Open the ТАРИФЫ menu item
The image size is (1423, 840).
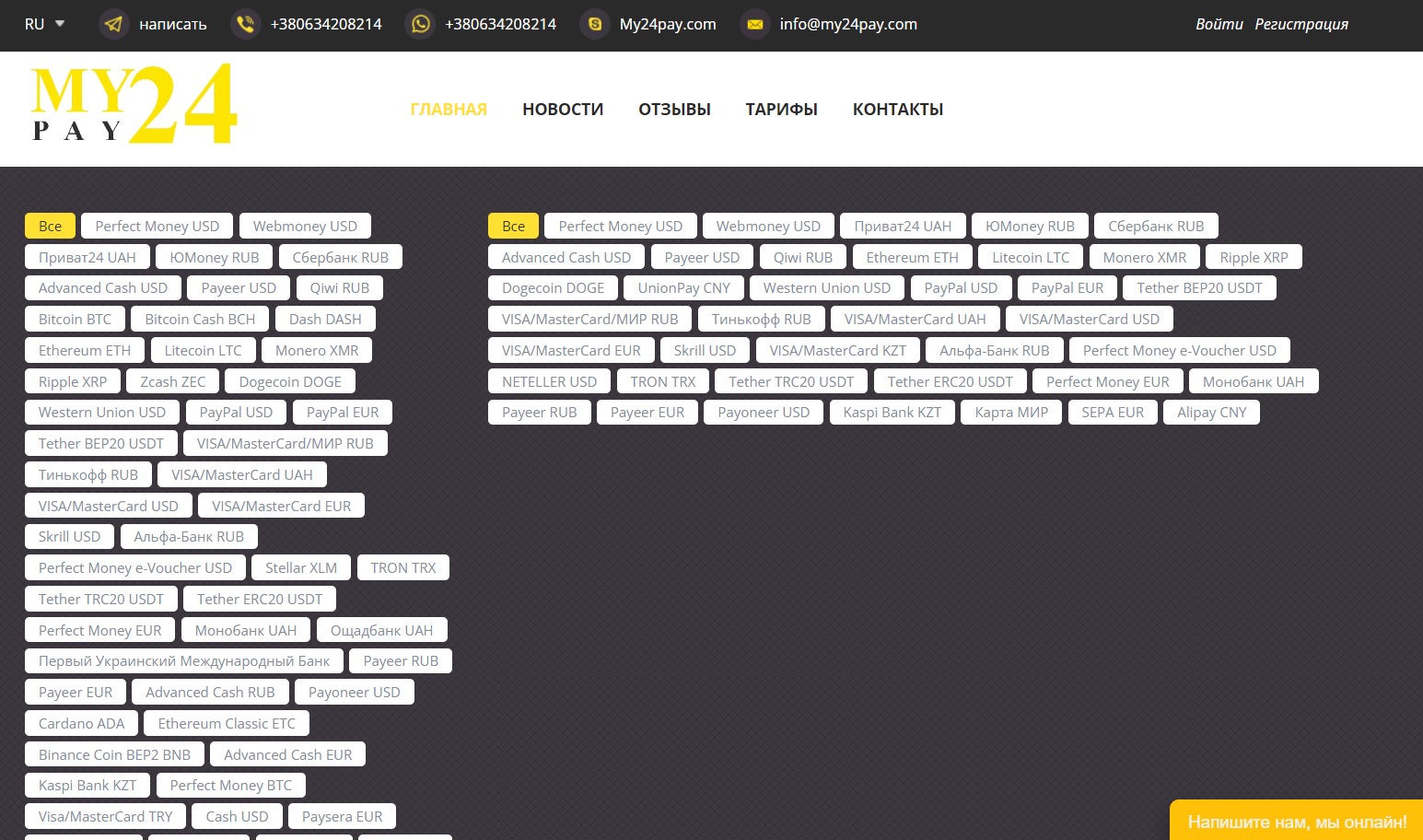click(781, 110)
